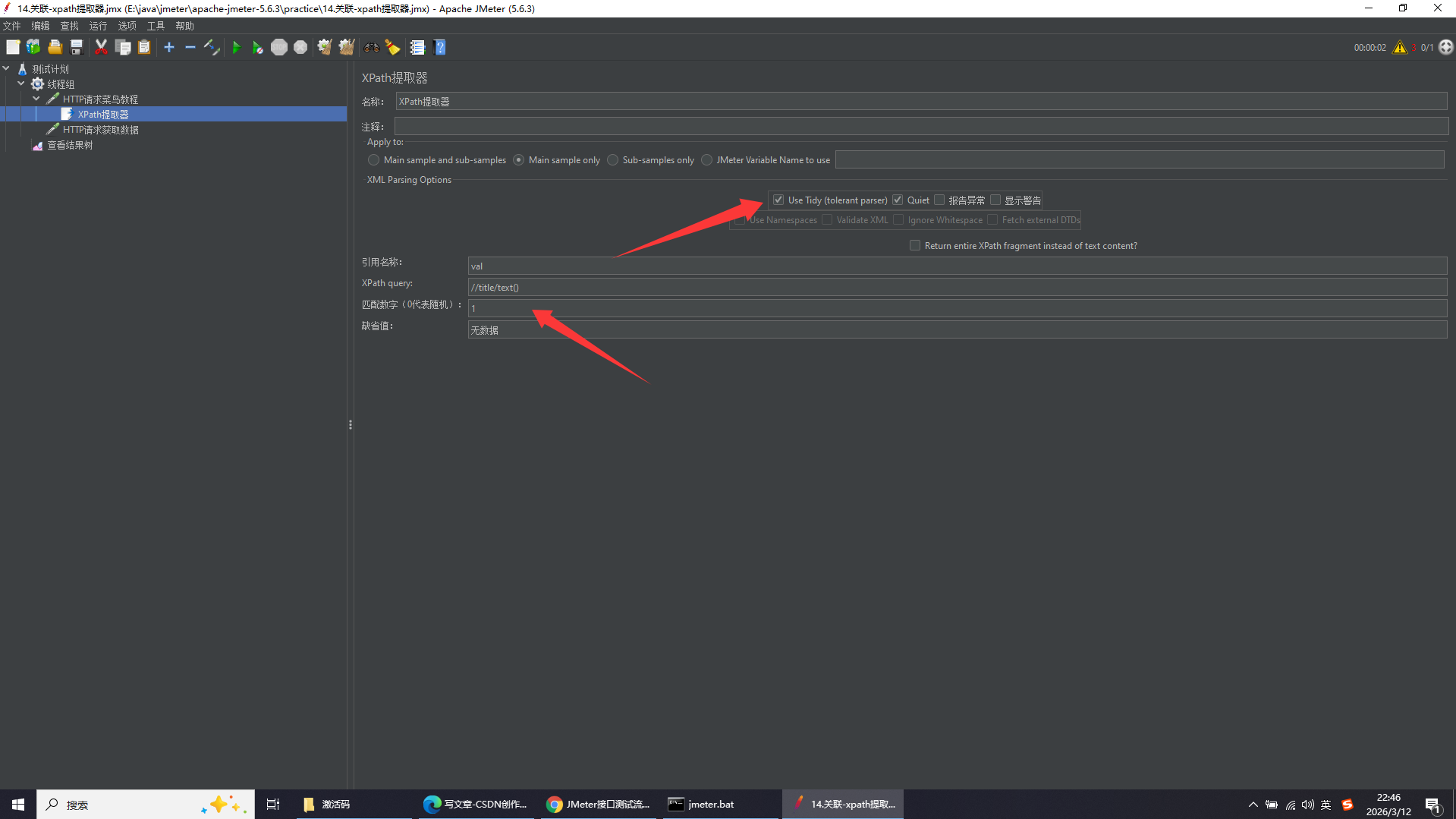This screenshot has height=819, width=1456.
Task: Collapse the HTTP请求菜鸟教程 node arrow
Action: coord(36,99)
